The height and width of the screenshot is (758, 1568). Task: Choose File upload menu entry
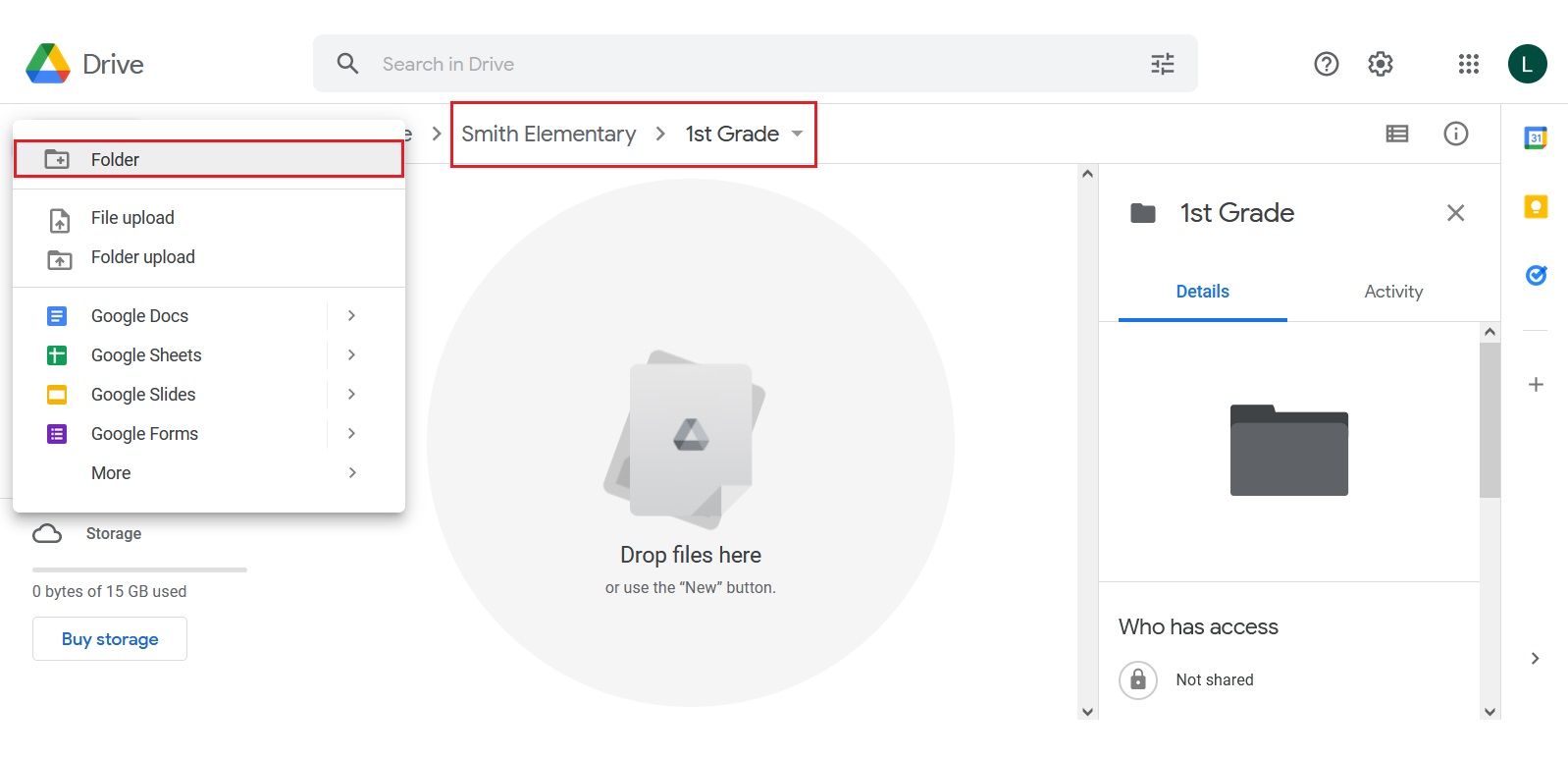209,218
